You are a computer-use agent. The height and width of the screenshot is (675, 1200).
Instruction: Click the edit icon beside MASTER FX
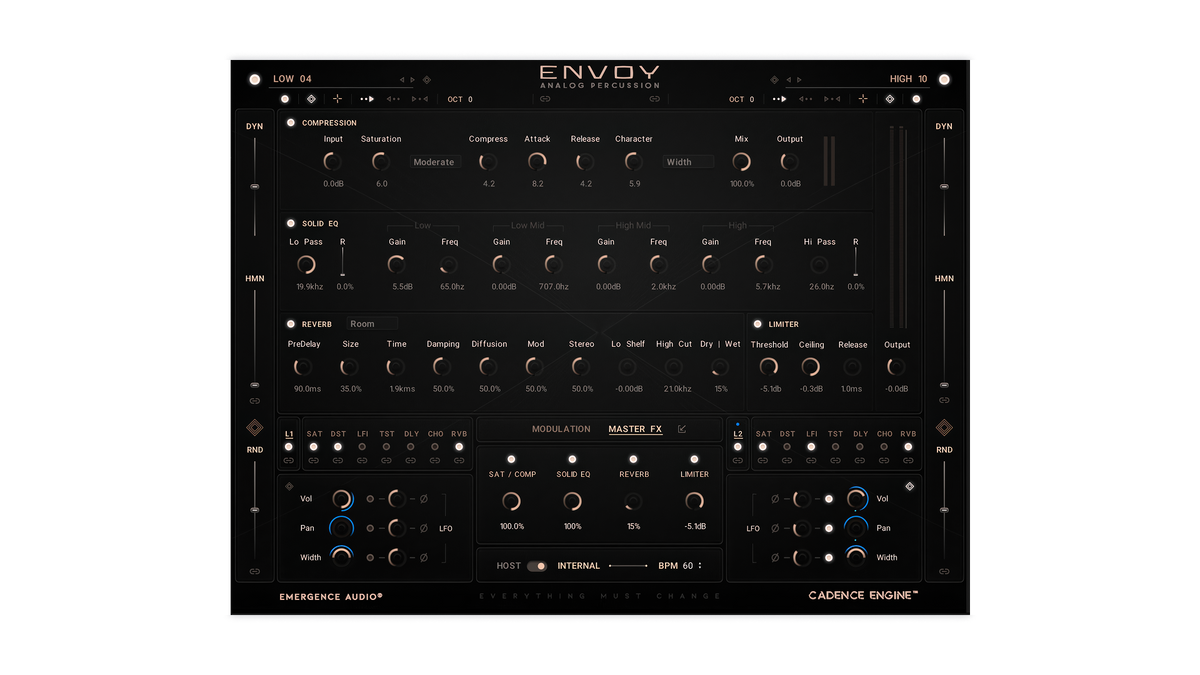682,429
